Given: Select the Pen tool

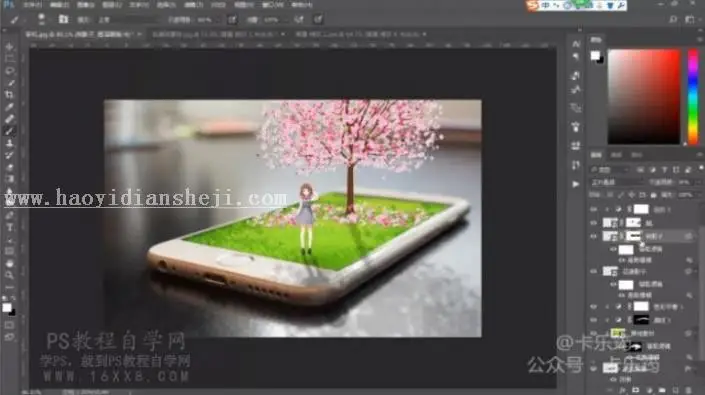Looking at the screenshot, I should 9,215.
